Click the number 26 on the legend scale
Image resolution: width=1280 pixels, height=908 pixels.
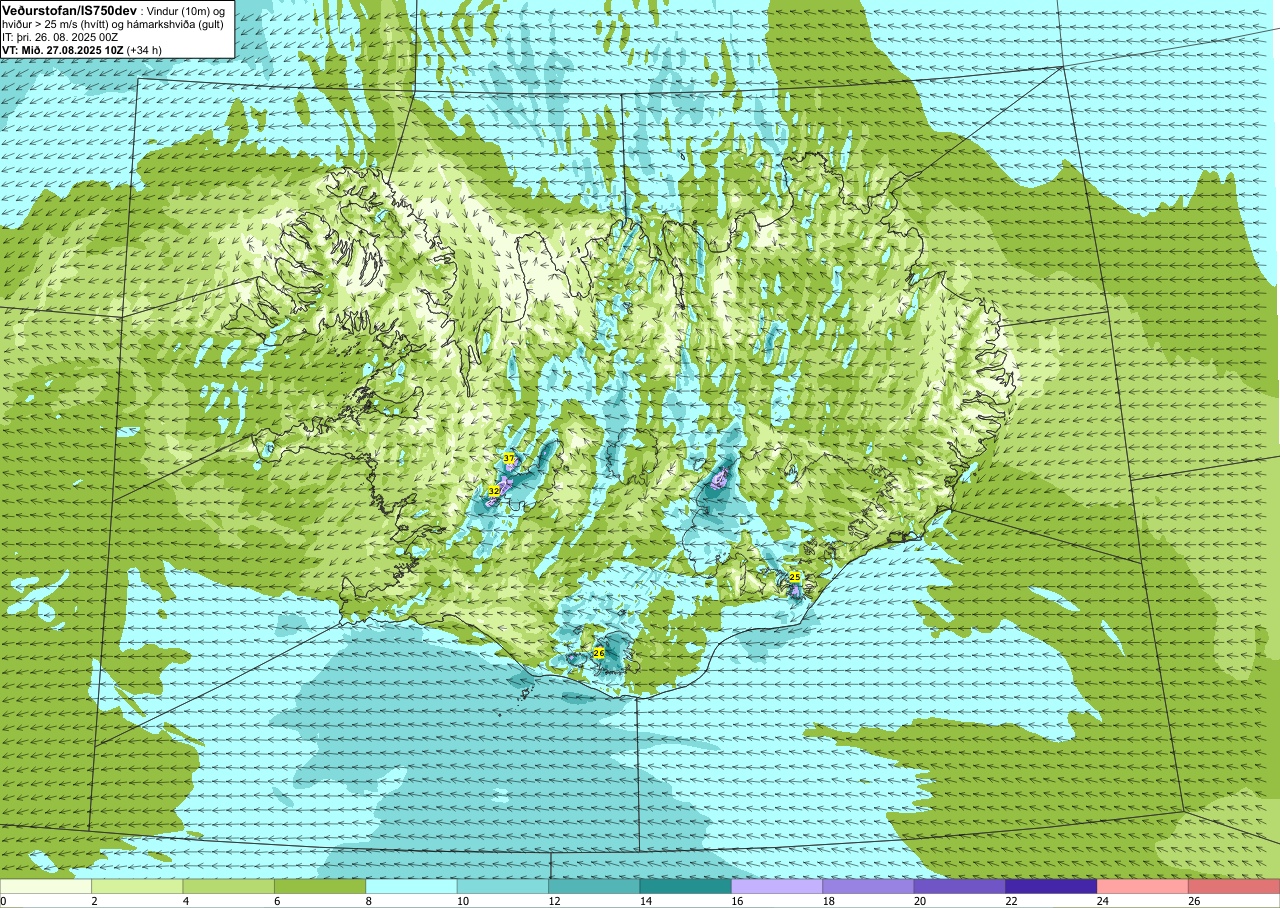click(1195, 901)
